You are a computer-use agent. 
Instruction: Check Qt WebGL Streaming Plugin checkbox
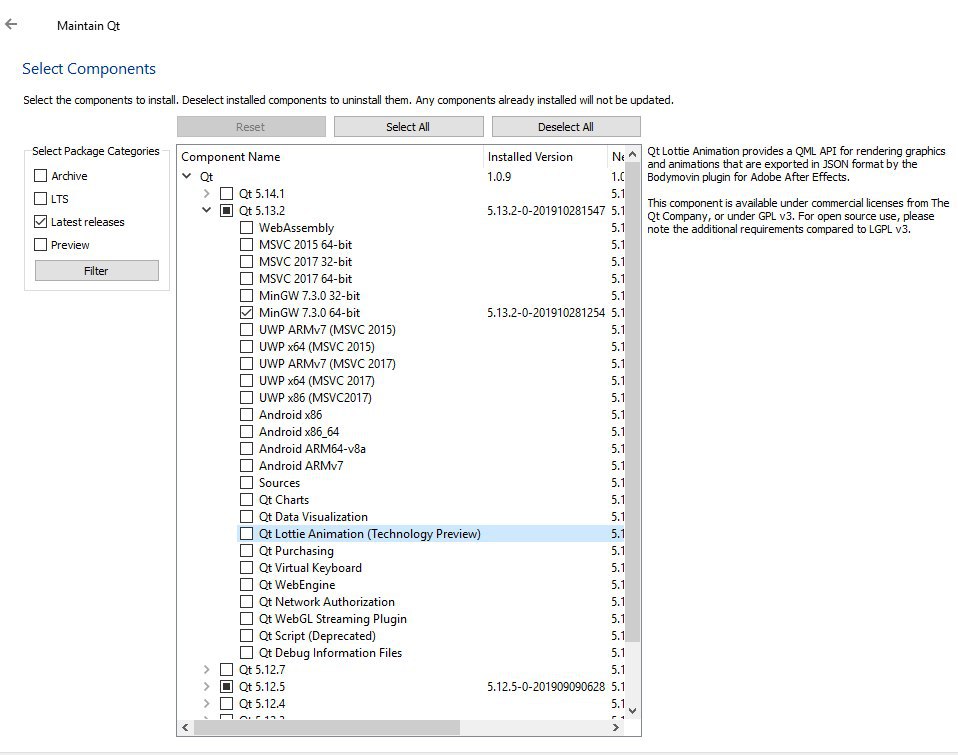tap(246, 619)
